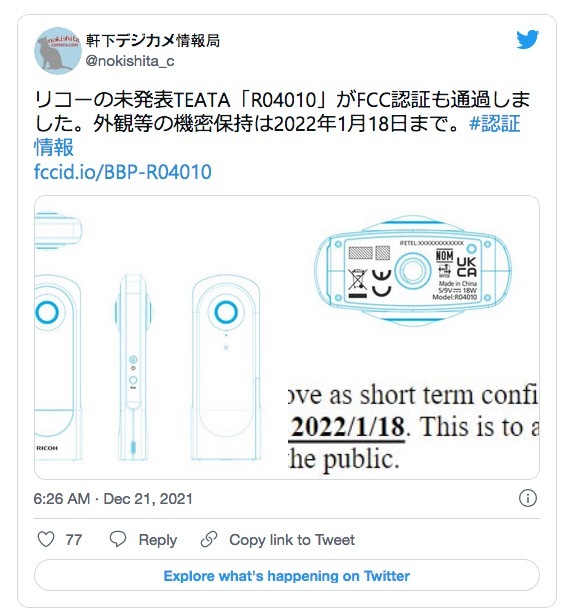Image resolution: width=575 pixels, height=608 pixels.
Task: Click the Twitter bird logo
Action: (527, 39)
